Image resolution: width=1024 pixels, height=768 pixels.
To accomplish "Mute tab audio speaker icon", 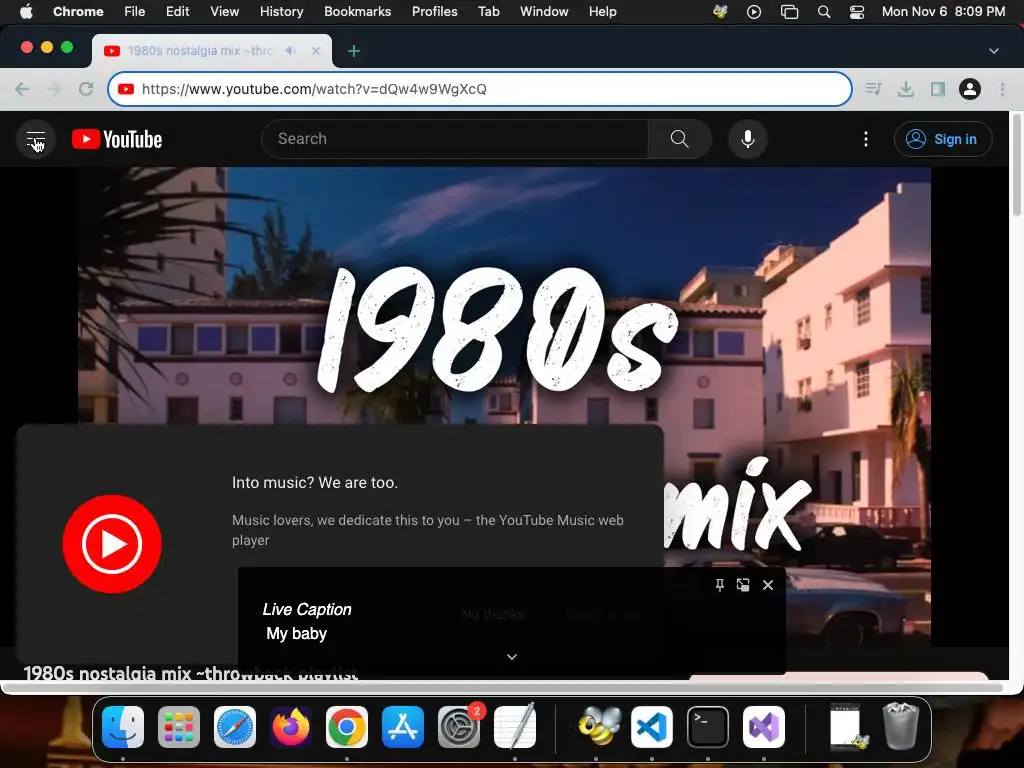I will click(290, 50).
